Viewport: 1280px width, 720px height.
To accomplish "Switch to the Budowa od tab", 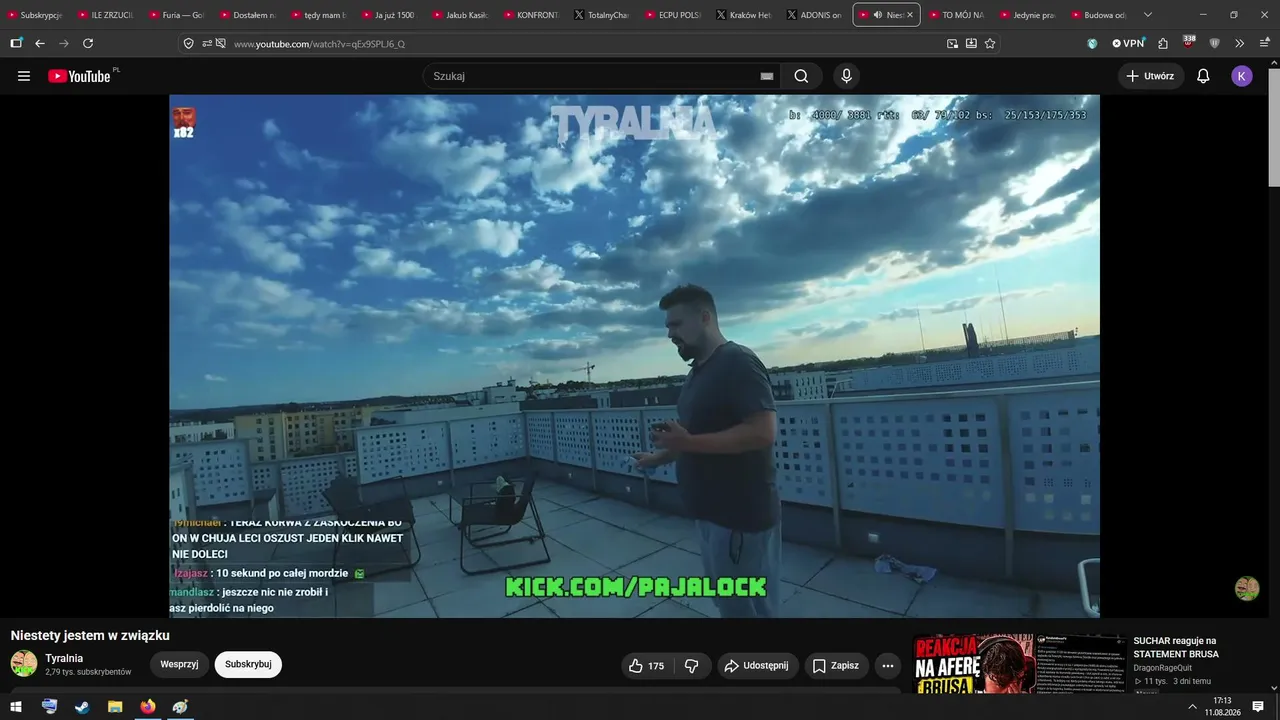I will (x=1098, y=15).
